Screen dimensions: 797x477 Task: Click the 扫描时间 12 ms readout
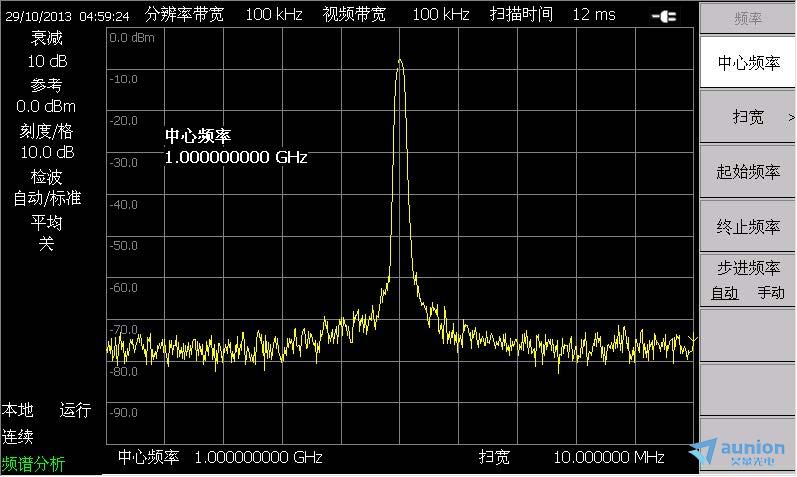tap(552, 15)
